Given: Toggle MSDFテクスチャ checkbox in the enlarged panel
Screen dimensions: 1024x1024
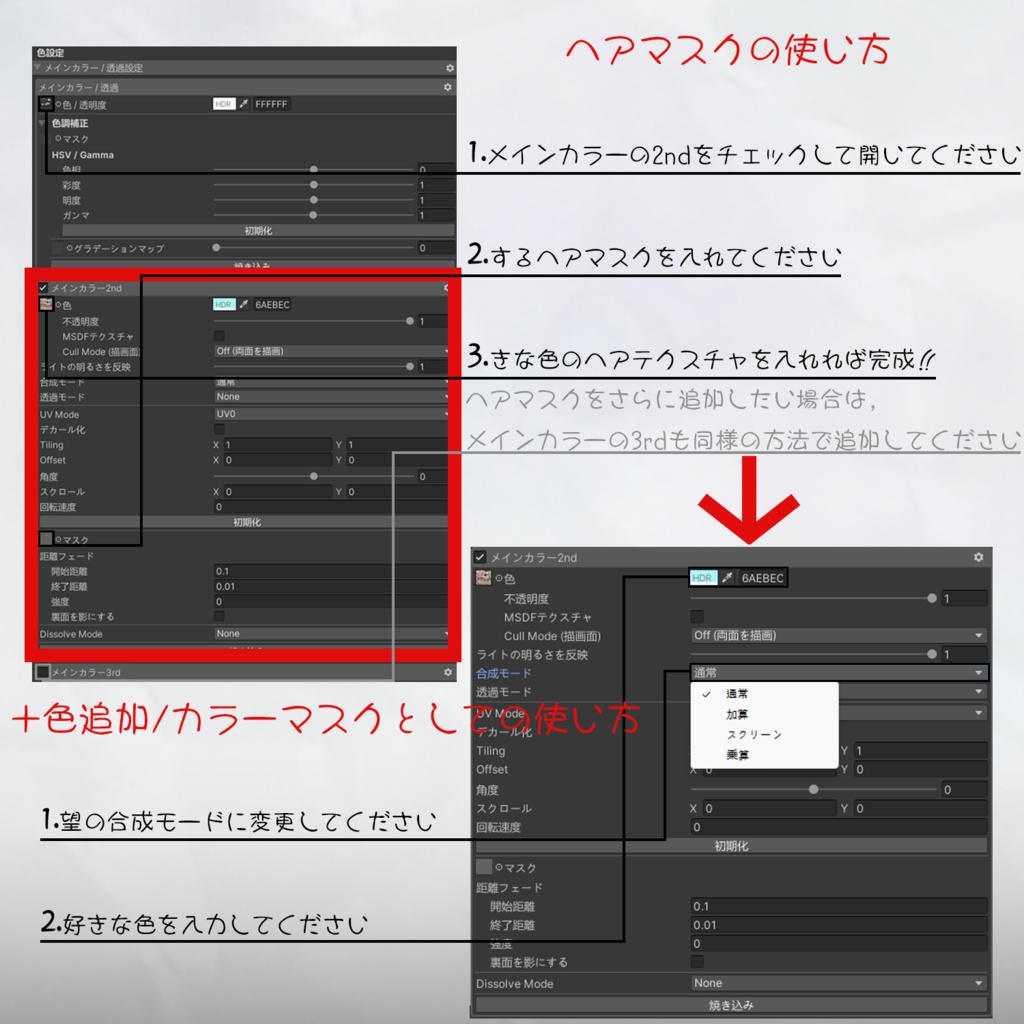Looking at the screenshot, I should click(x=697, y=616).
